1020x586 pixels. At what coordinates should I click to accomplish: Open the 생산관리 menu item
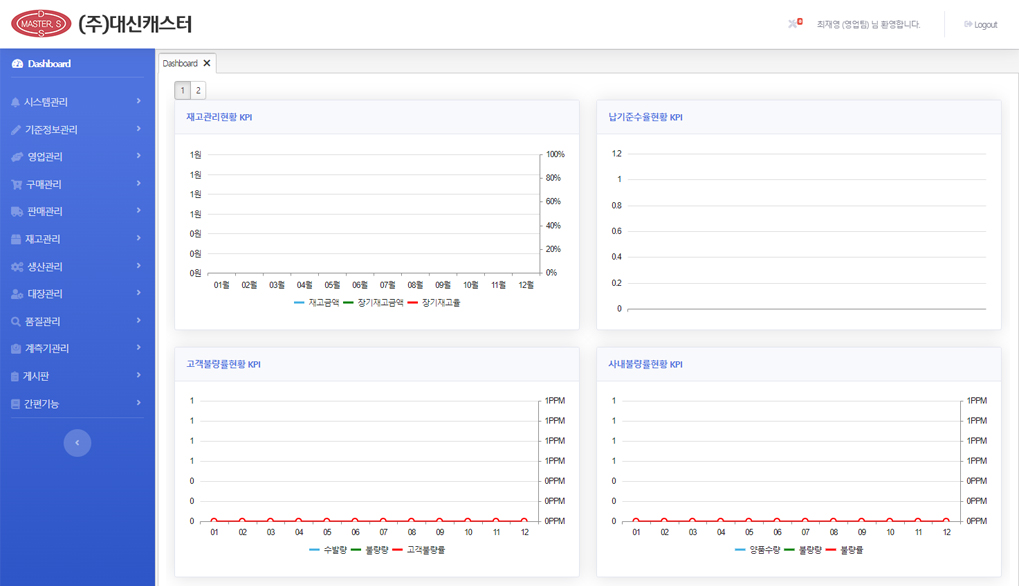pyautogui.click(x=44, y=267)
